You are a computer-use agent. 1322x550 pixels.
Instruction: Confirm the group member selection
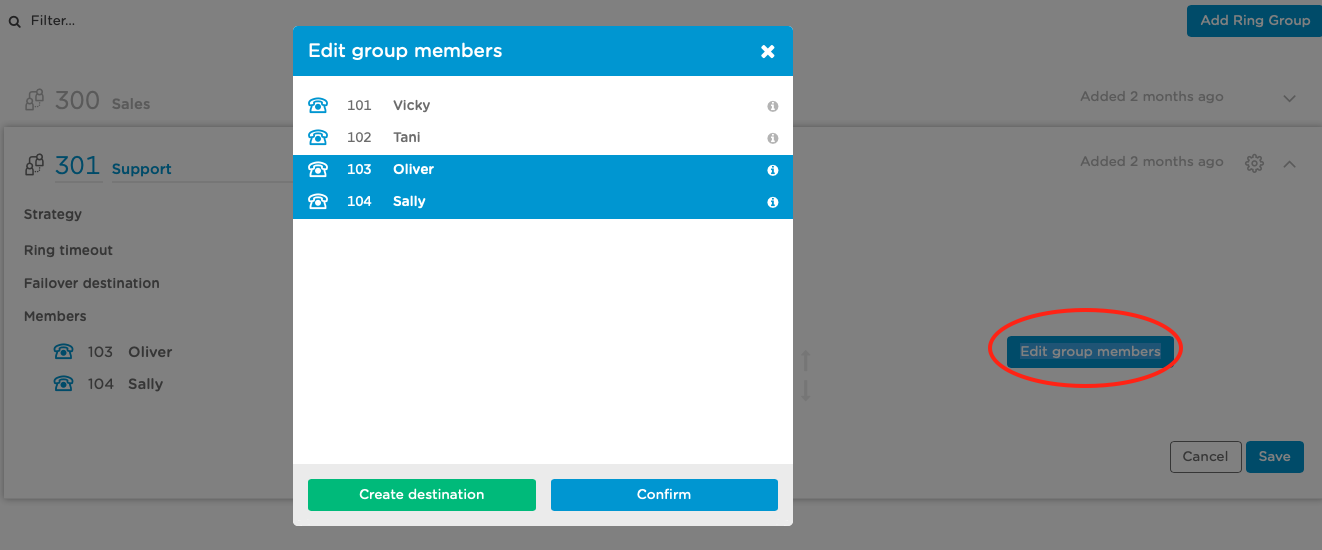pos(664,495)
